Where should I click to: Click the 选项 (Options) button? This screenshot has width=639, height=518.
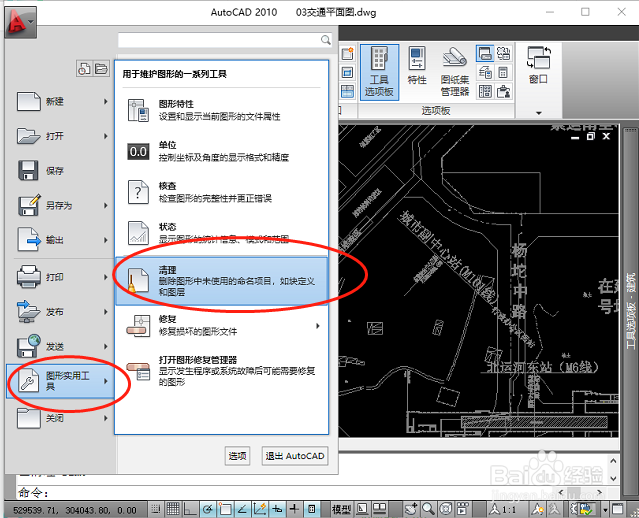[x=238, y=456]
